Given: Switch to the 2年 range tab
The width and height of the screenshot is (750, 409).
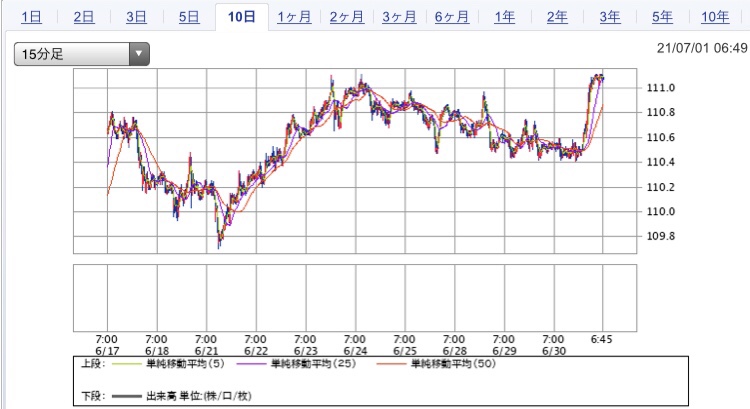Looking at the screenshot, I should [557, 17].
